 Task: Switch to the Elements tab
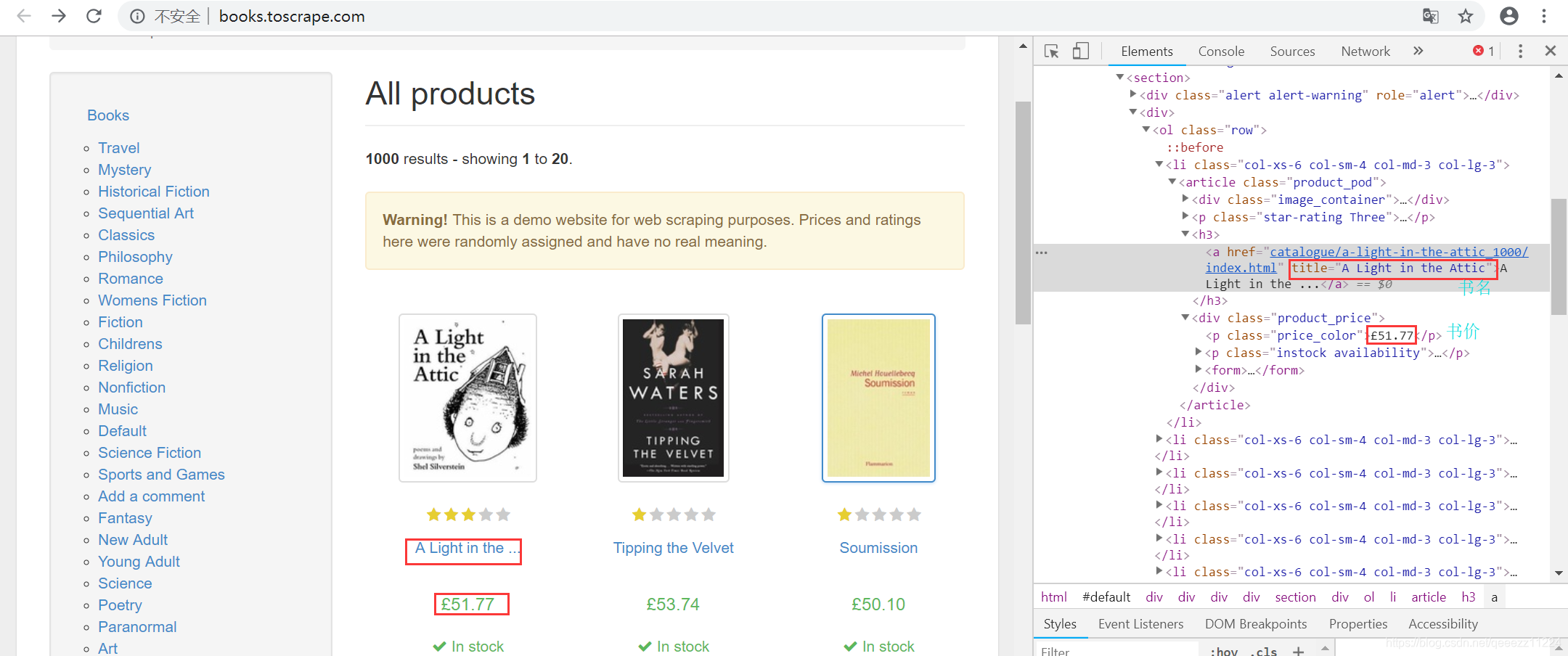1146,52
